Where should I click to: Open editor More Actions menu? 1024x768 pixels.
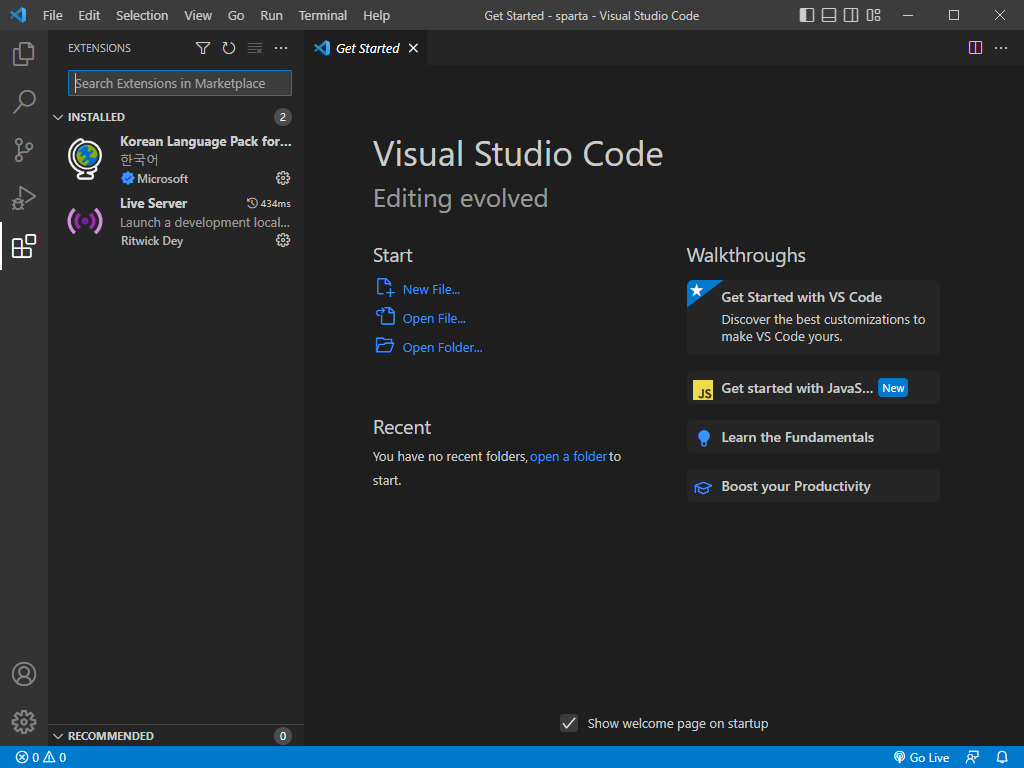tap(1001, 48)
